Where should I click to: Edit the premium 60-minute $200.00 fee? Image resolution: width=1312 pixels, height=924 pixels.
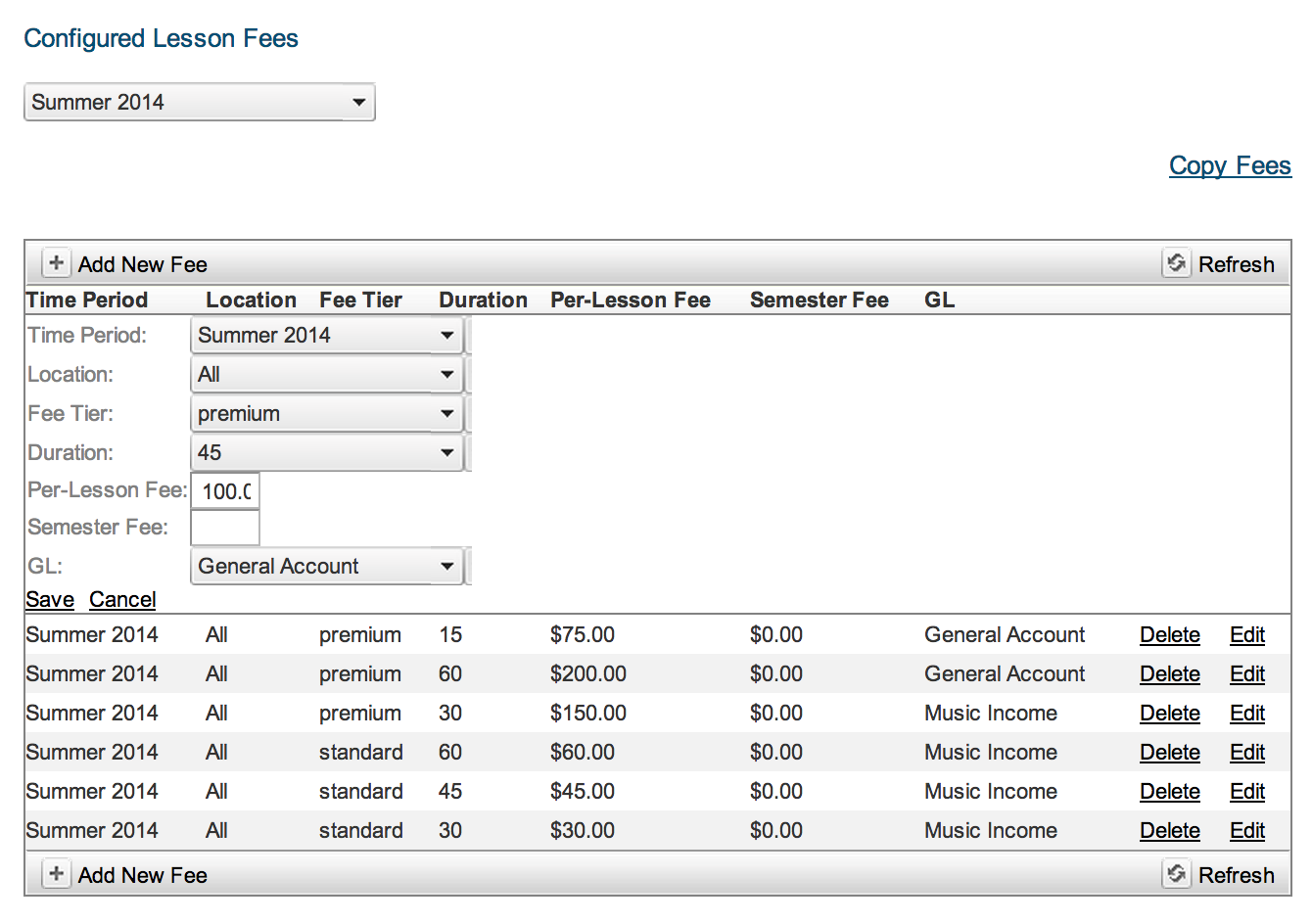1246,674
